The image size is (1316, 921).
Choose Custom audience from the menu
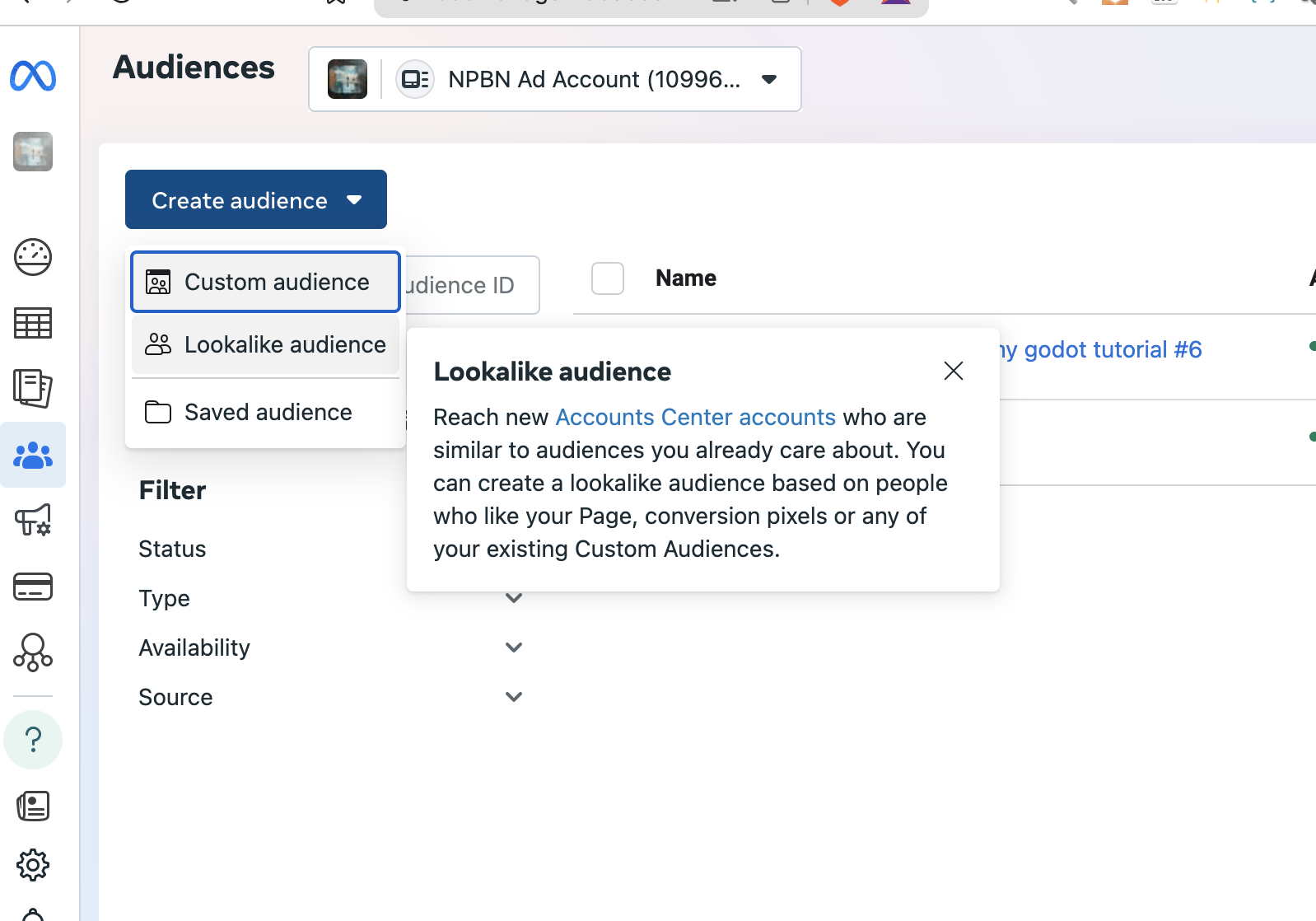tap(265, 282)
